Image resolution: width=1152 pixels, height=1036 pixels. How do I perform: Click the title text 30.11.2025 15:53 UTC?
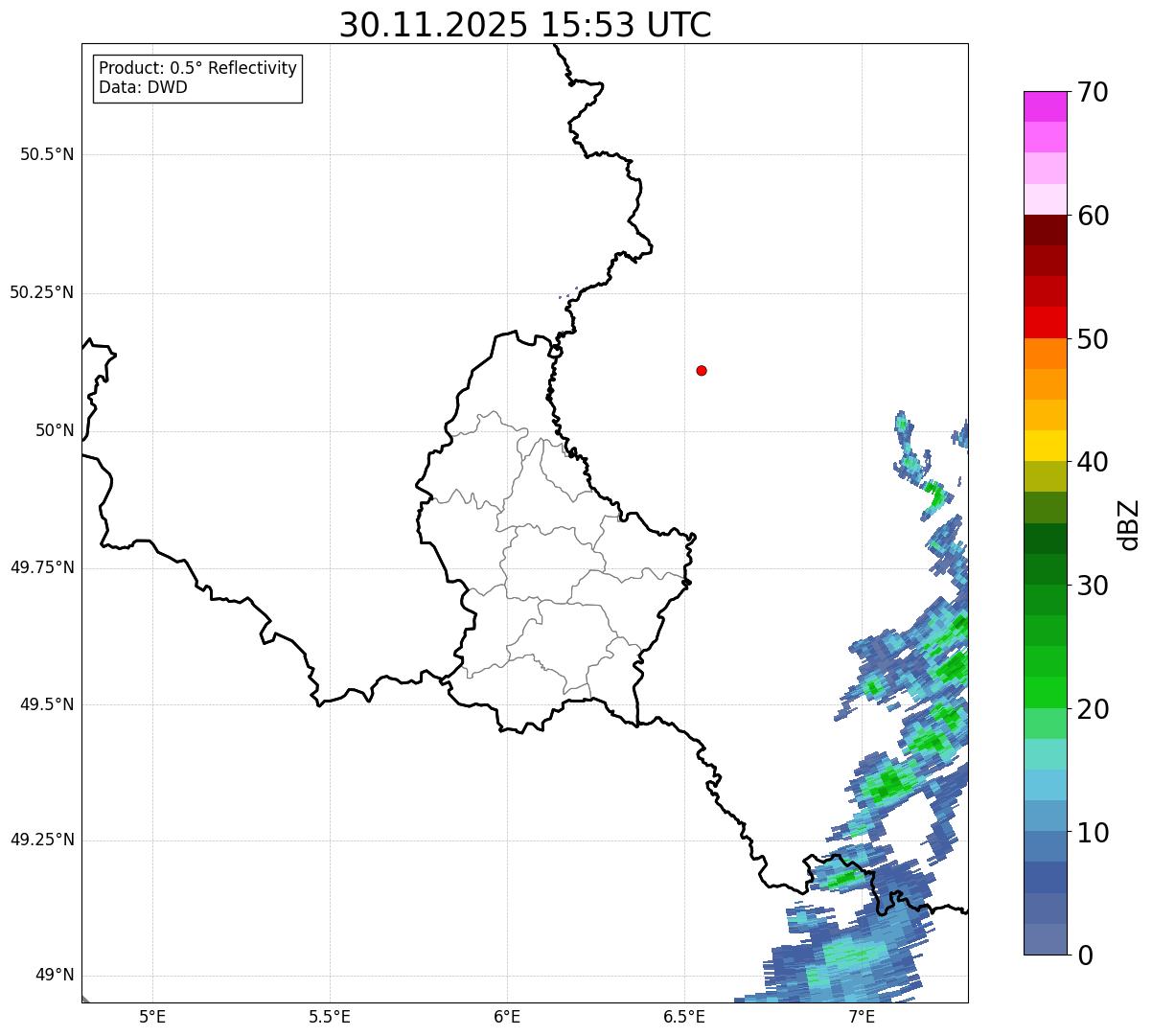coord(525,25)
